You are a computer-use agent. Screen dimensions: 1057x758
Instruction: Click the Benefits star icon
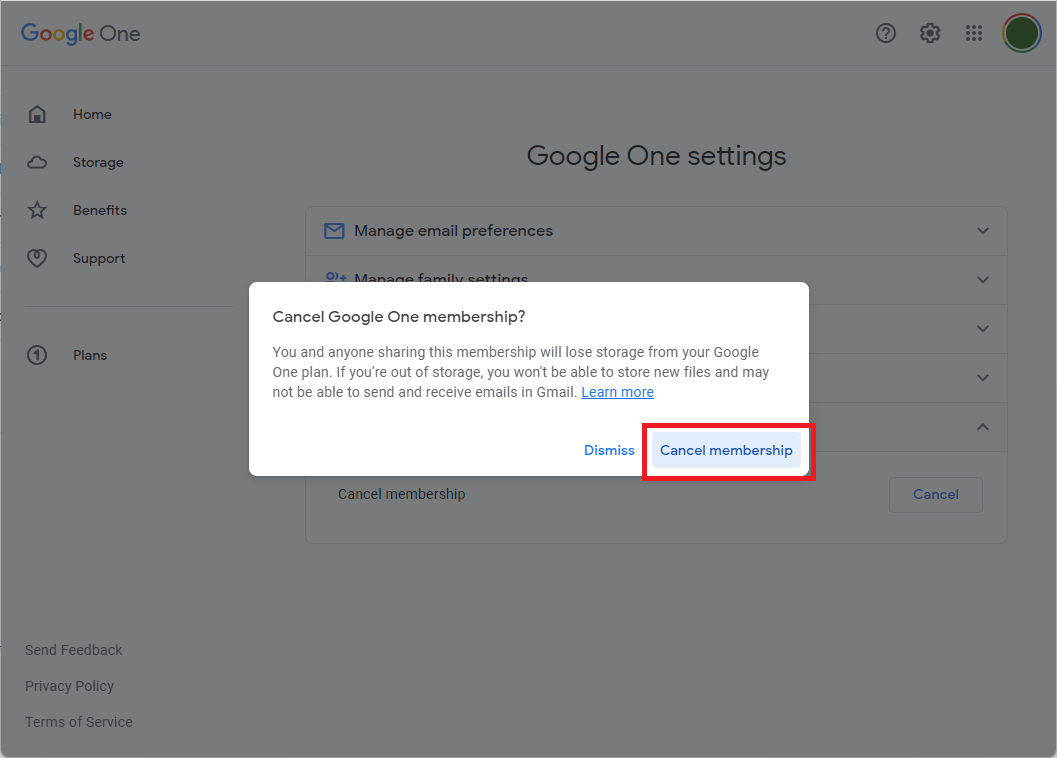(37, 210)
